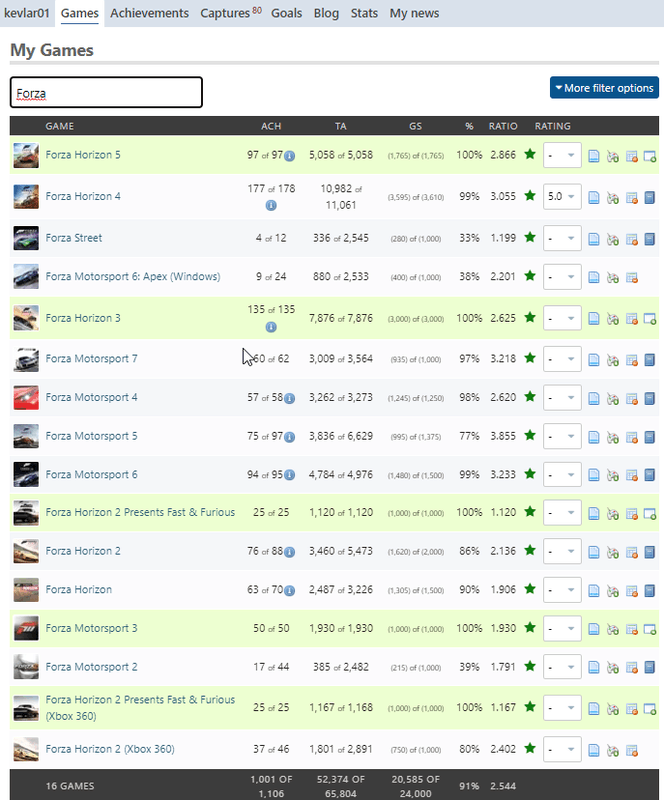
Task: Open the 5.0 rating dropdown for Forza Horizon 4
Action: pyautogui.click(x=562, y=196)
